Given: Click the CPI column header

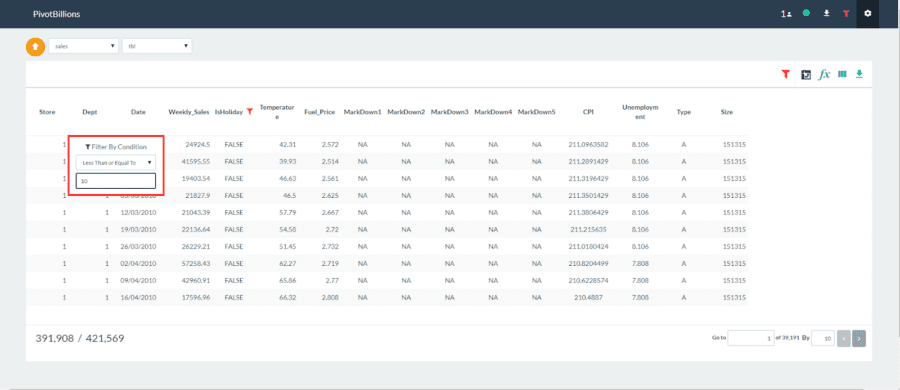Looking at the screenshot, I should click(x=588, y=112).
